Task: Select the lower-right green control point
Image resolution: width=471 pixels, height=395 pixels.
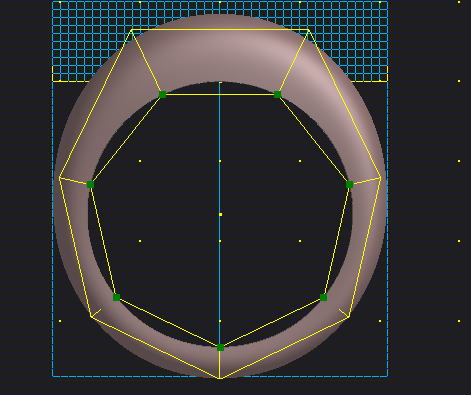Action: 323,297
